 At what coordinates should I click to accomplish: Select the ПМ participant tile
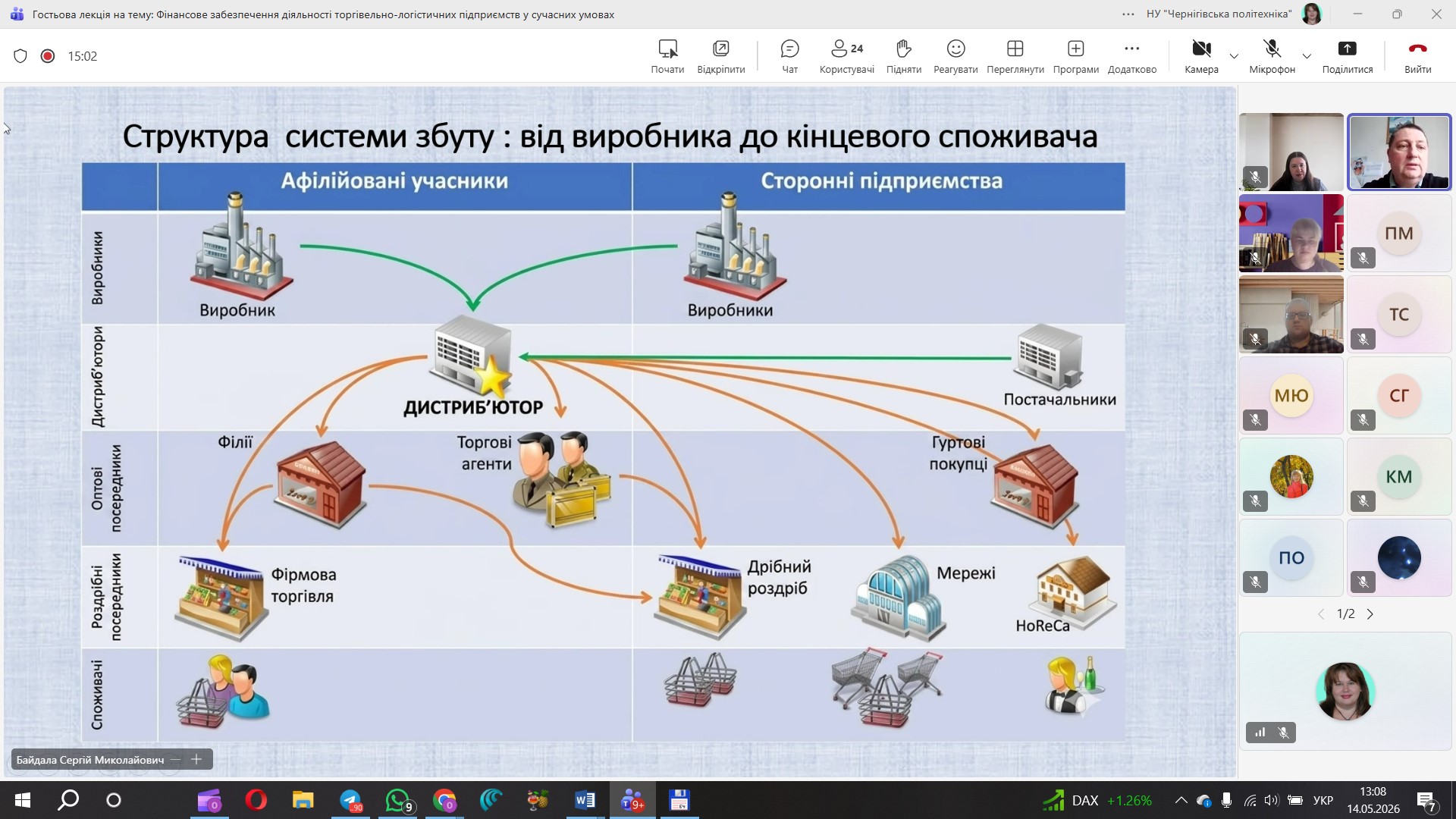click(1399, 233)
